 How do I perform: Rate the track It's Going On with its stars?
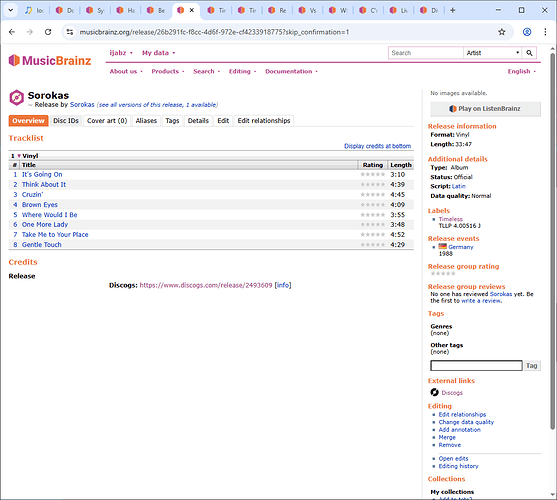(373, 174)
